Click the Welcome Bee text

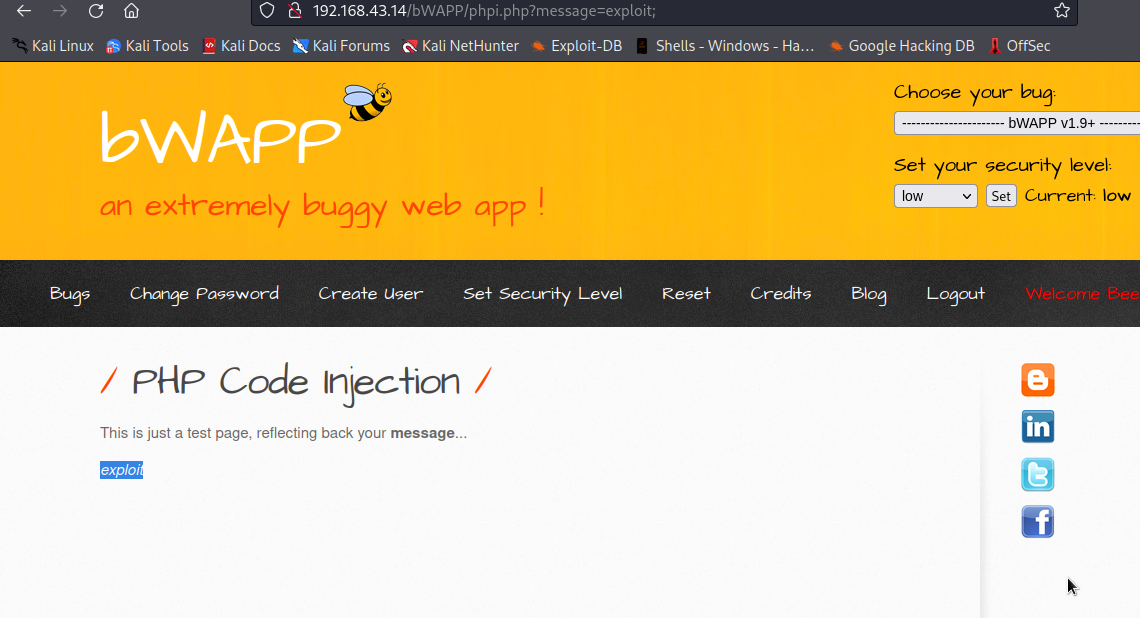[x=1082, y=294]
